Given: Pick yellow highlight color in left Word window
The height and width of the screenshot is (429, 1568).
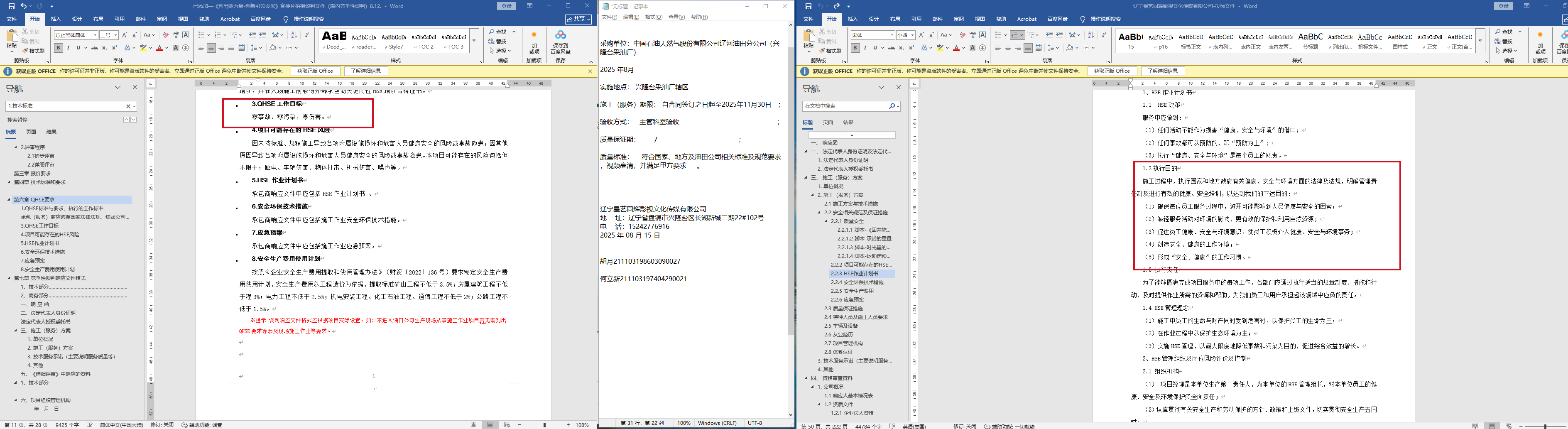Looking at the screenshot, I should (x=143, y=47).
